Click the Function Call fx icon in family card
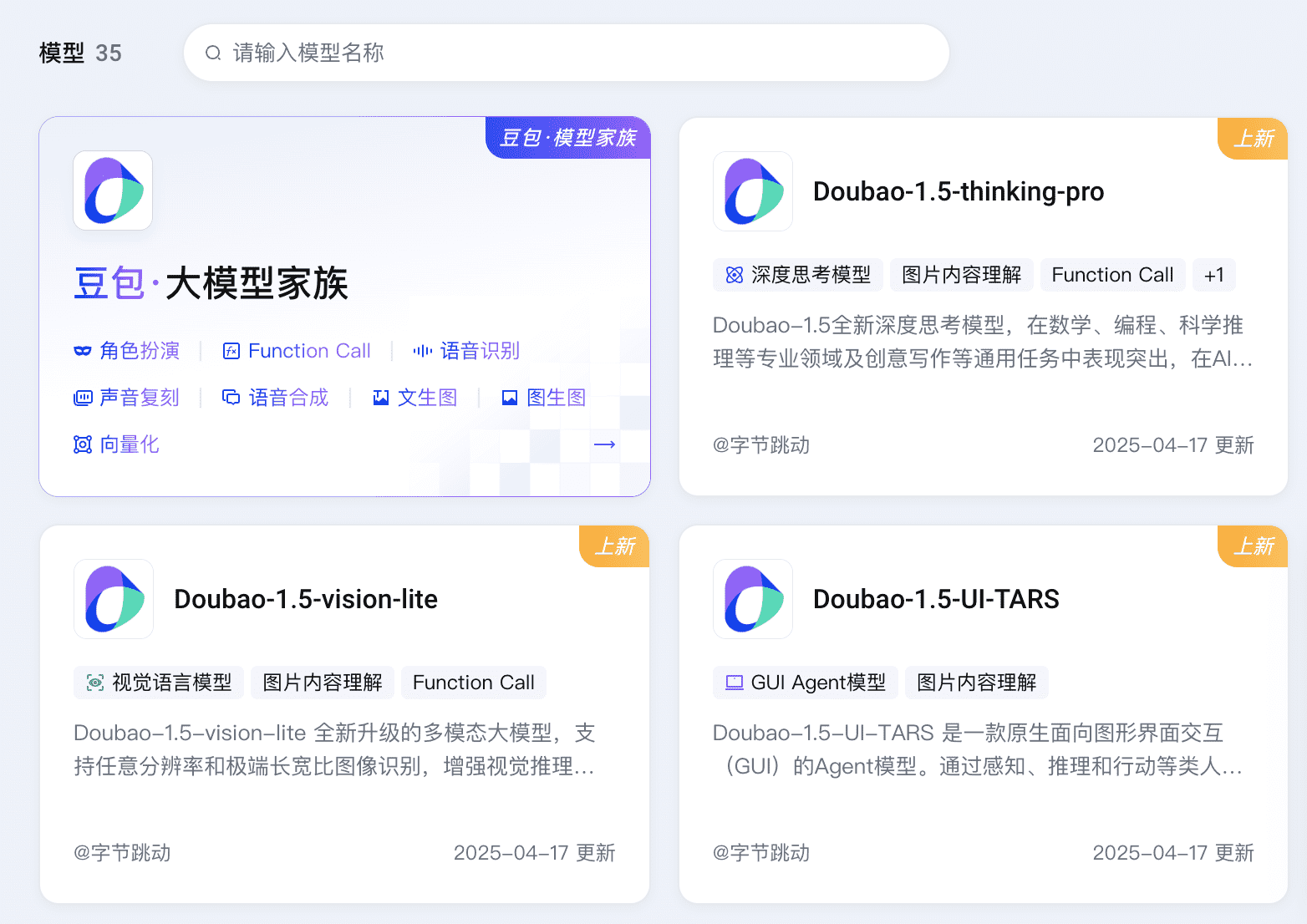Viewport: 1307px width, 924px height. [231, 351]
